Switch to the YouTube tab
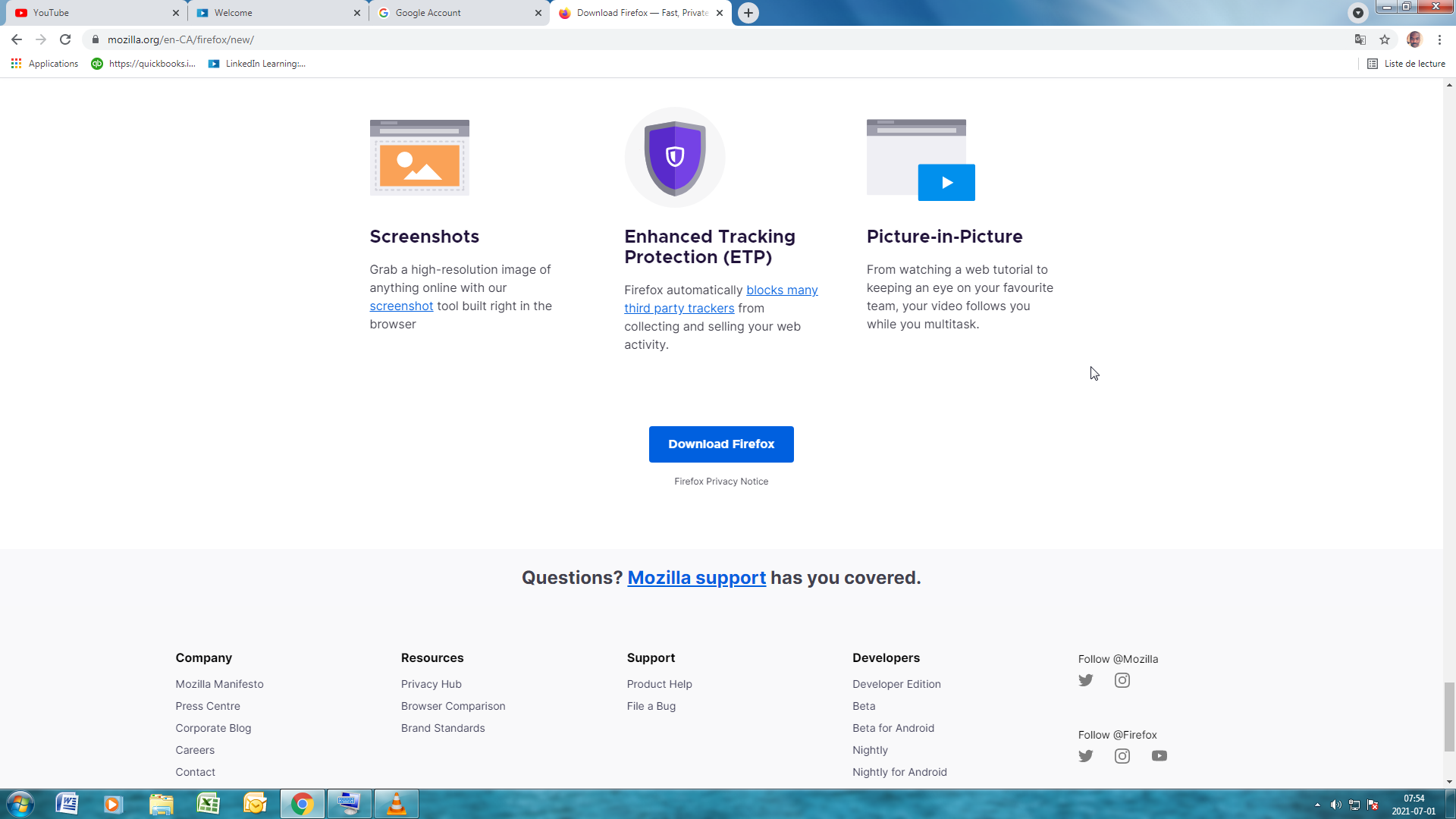Screen dimensions: 1456x819 (91, 13)
